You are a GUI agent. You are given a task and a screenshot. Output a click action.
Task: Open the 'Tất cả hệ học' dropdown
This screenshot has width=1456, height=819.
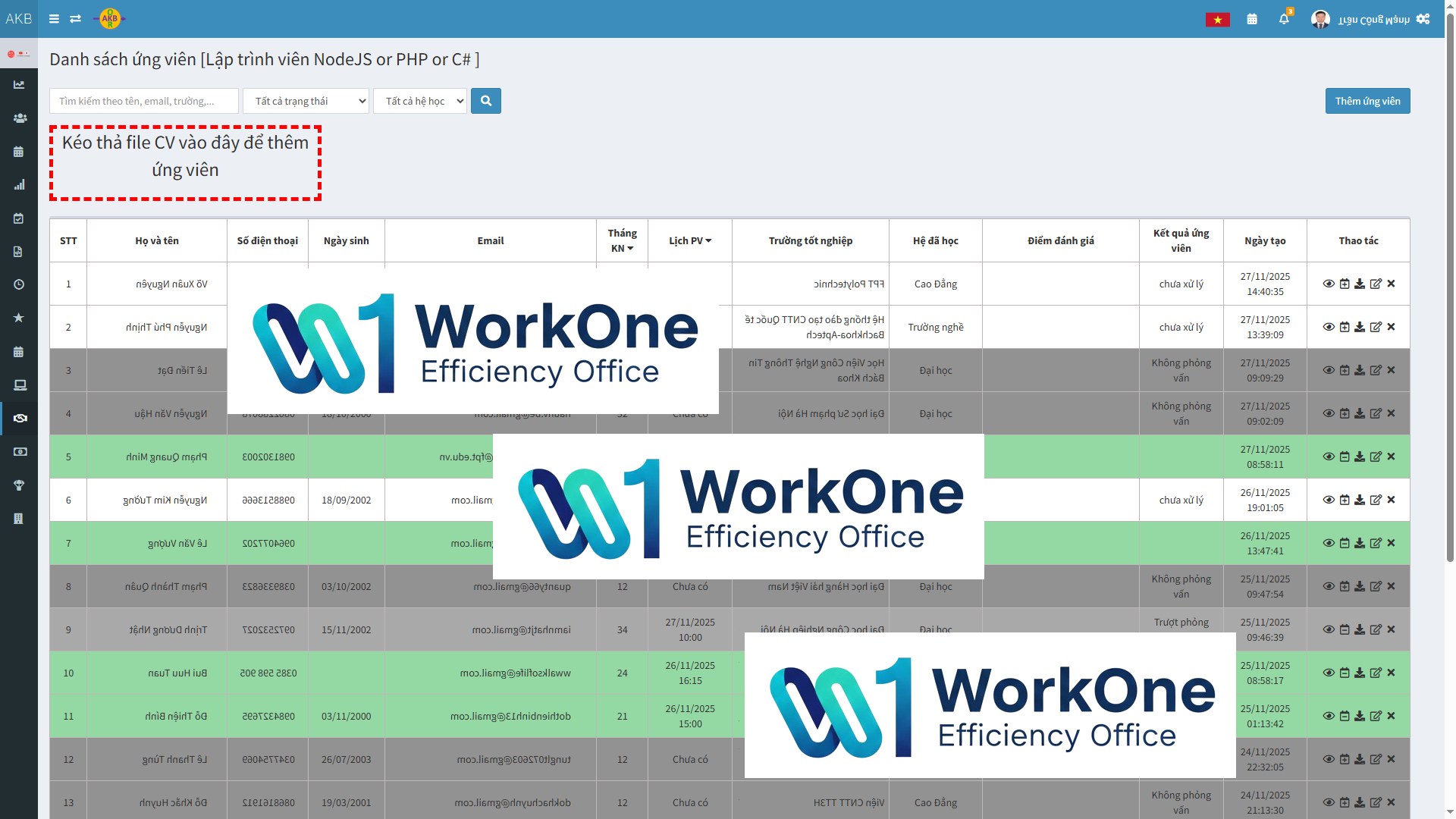tap(420, 101)
